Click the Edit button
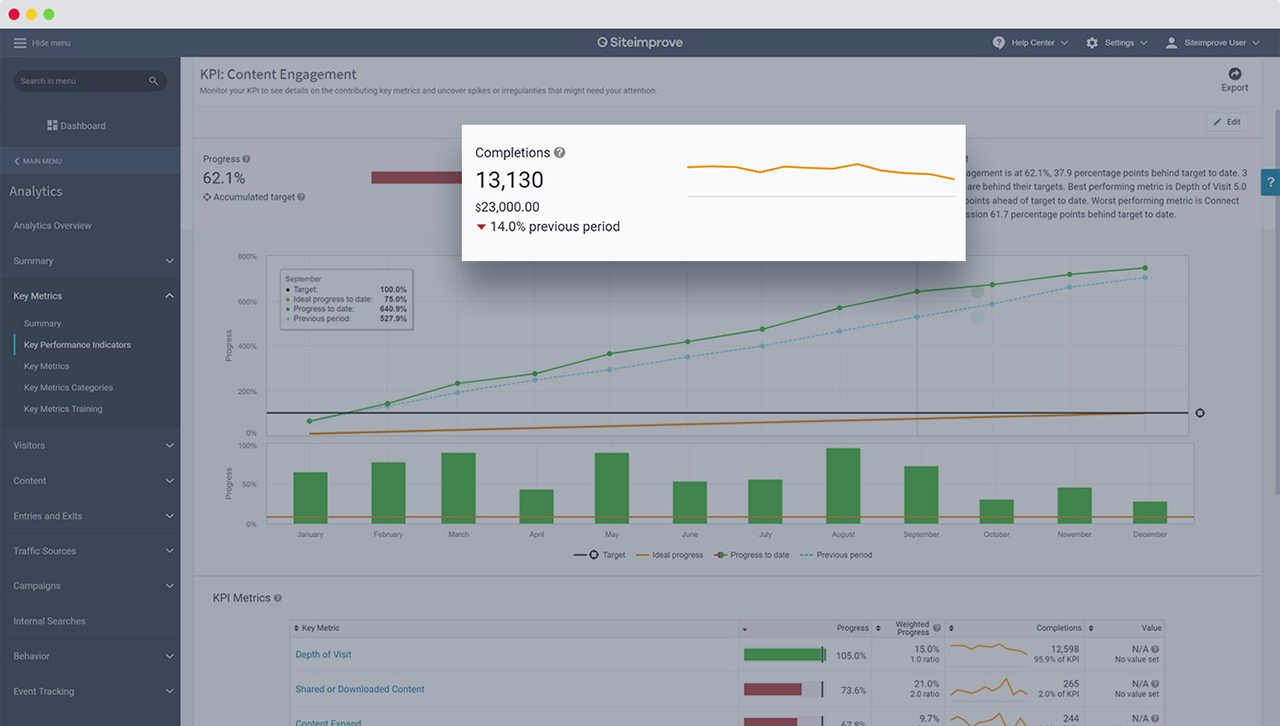 coord(1227,122)
